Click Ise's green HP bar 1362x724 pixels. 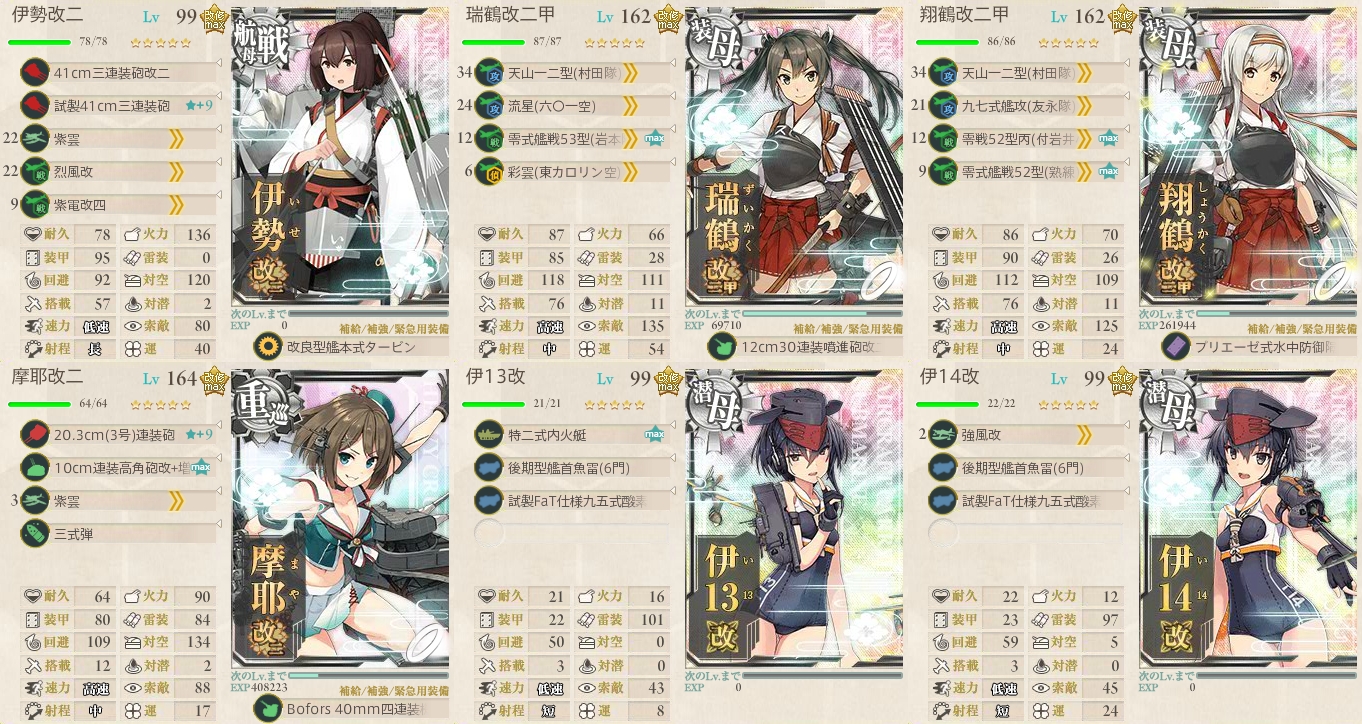(x=39, y=42)
